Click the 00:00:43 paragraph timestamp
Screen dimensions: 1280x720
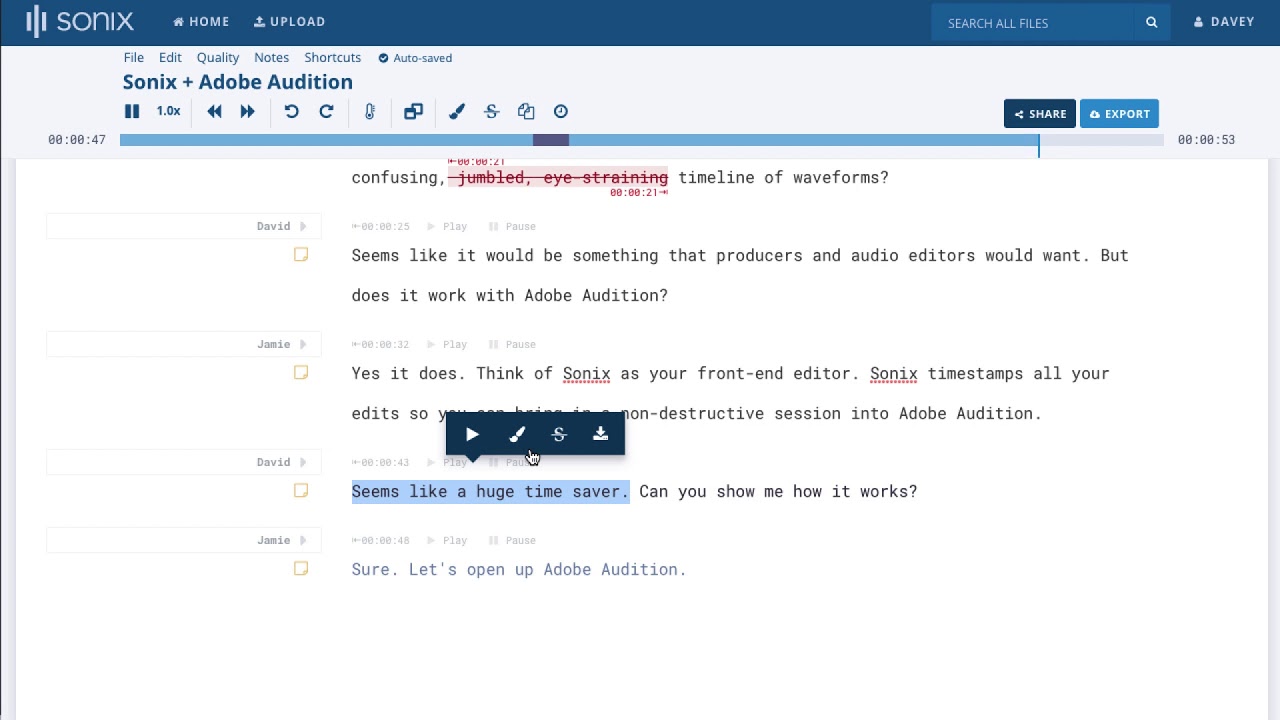(381, 463)
